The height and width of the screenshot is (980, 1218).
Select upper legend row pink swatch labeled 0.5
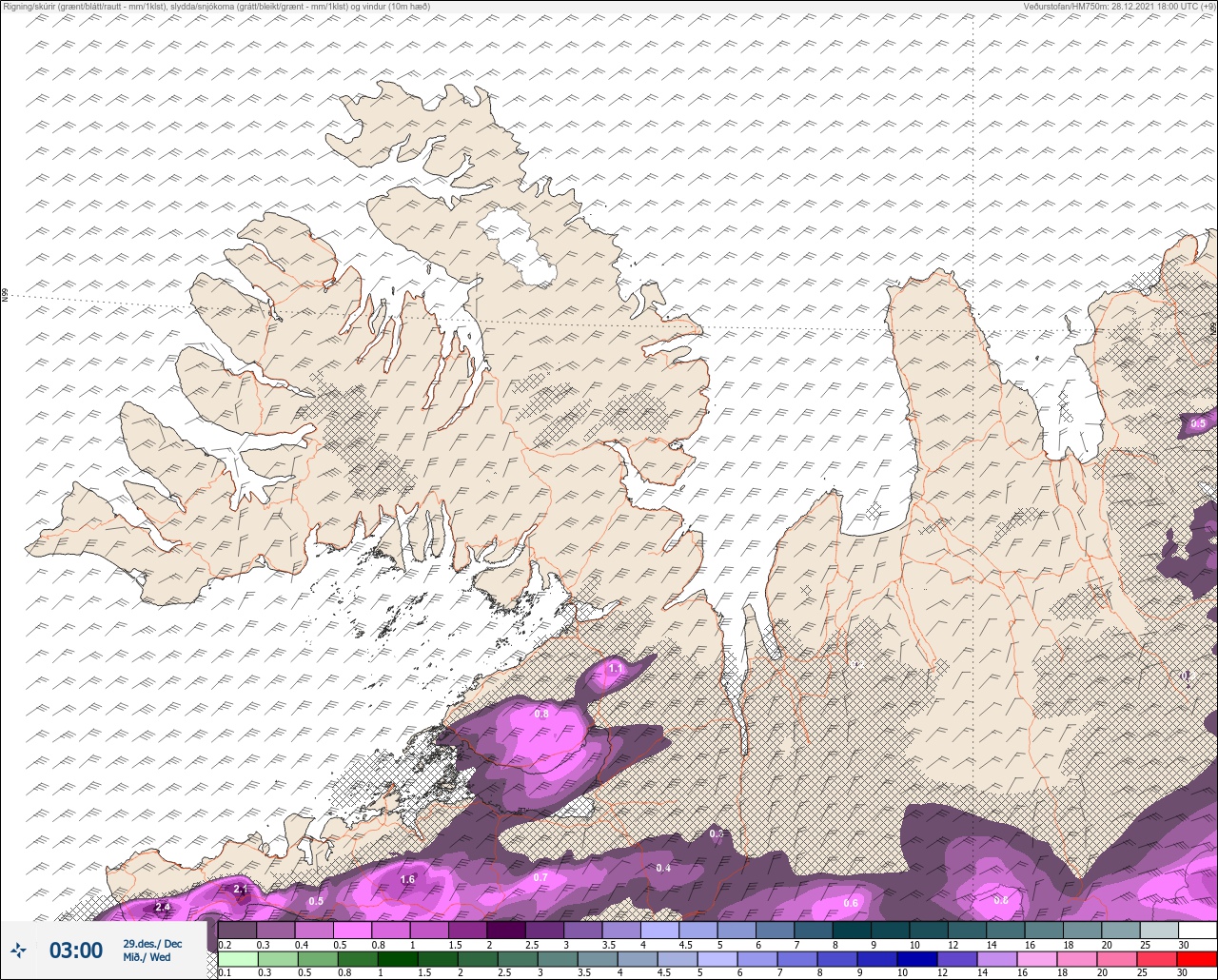(352, 930)
